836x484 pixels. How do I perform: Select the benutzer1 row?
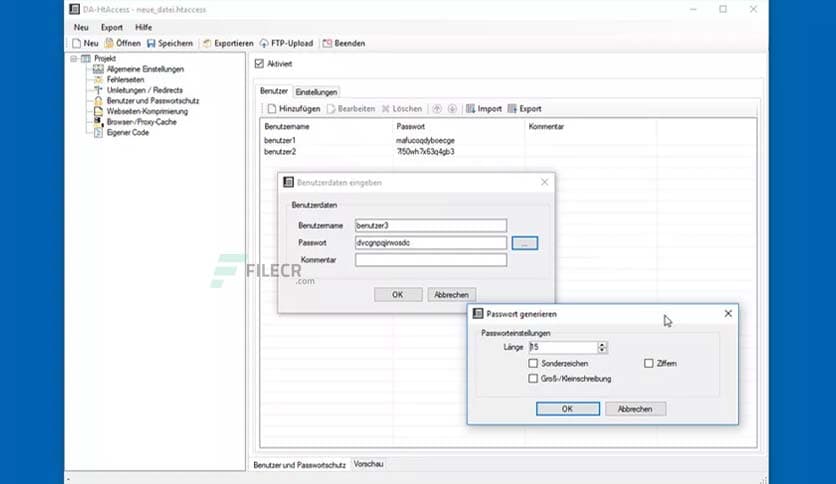point(508,141)
